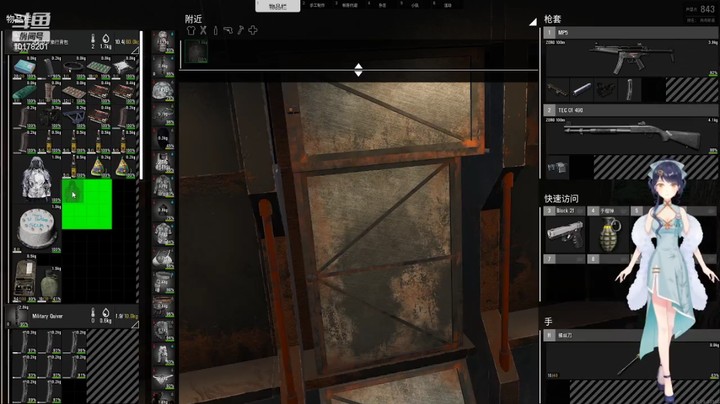Screen dimensions: 720x404
Task: Select the MP5 slot 1 header
Action: coord(631,33)
